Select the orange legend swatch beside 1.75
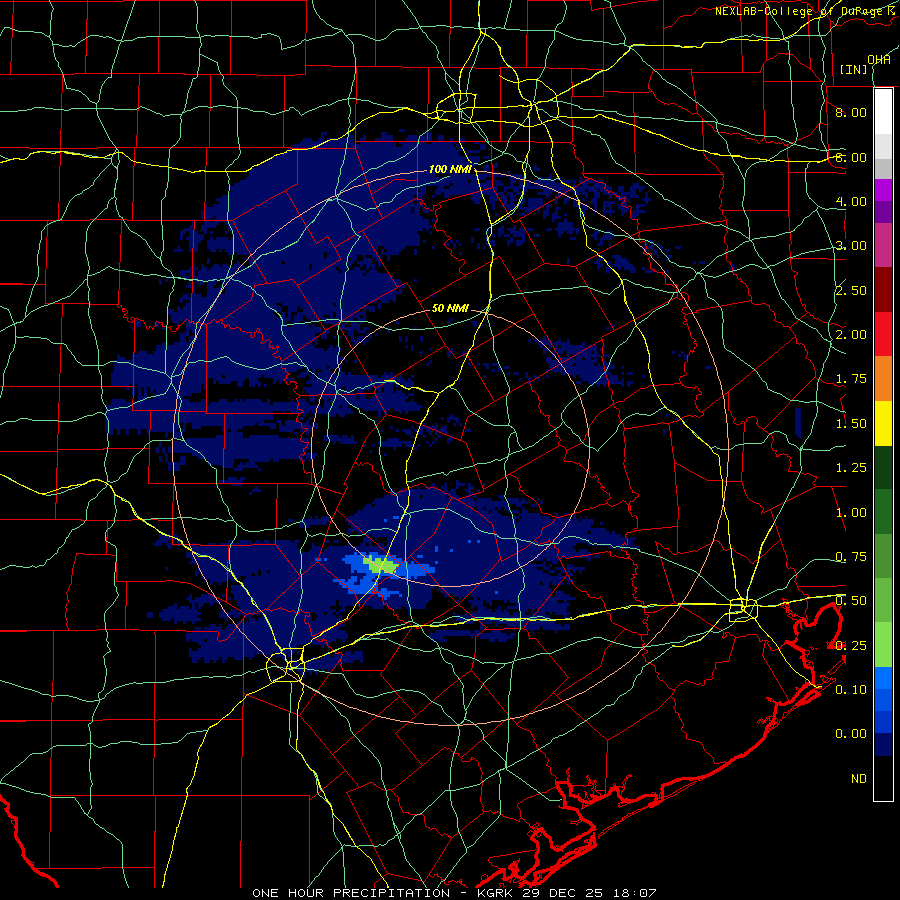The image size is (900, 900). (x=883, y=378)
